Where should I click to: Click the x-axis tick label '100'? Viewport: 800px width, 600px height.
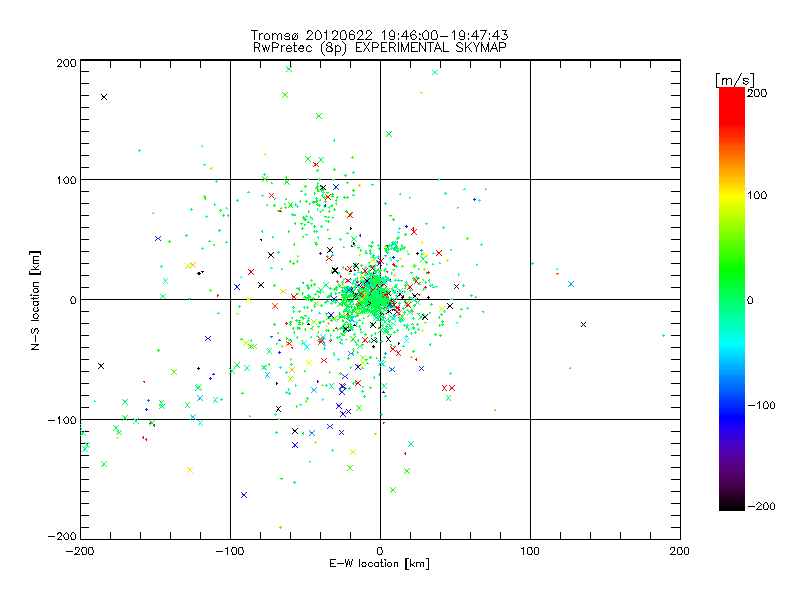click(530, 552)
